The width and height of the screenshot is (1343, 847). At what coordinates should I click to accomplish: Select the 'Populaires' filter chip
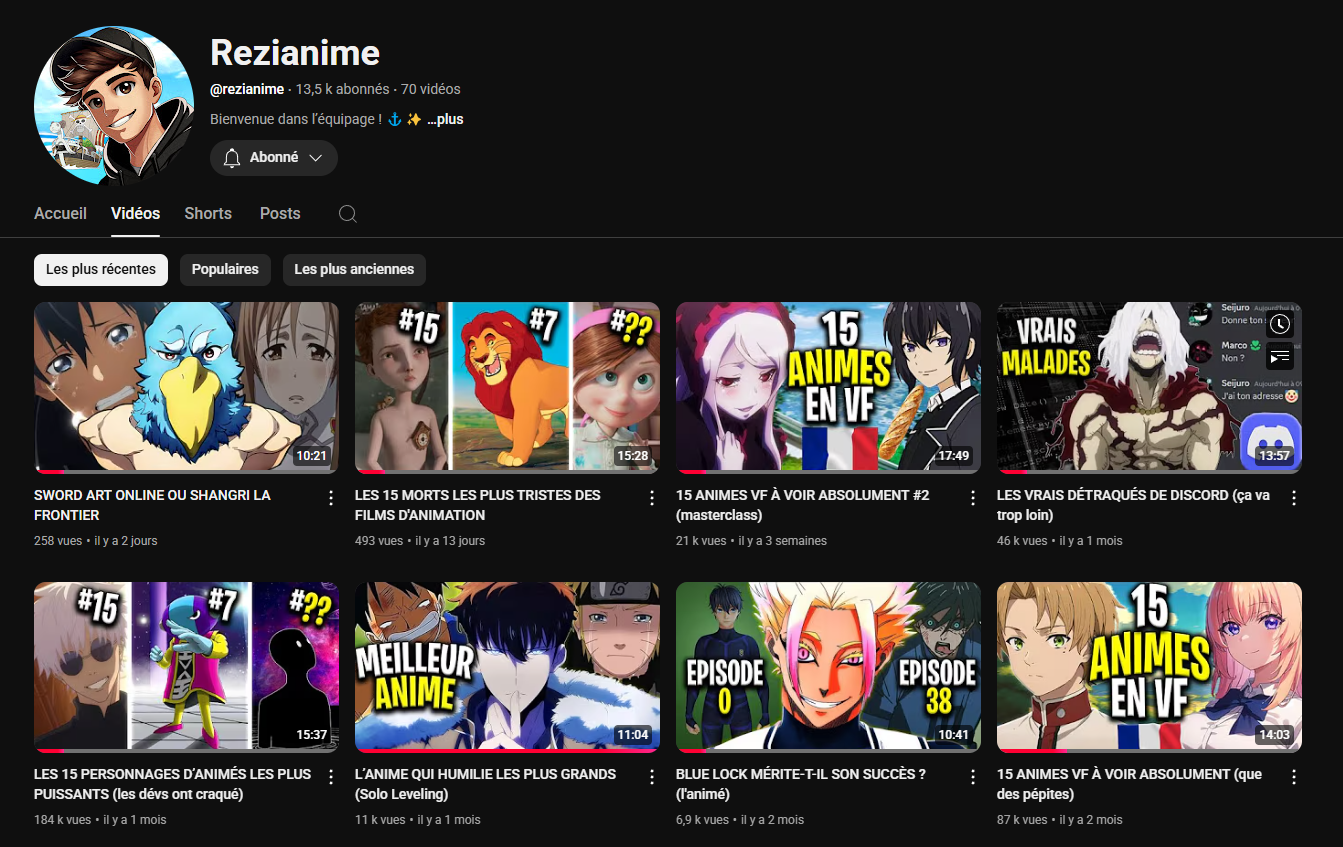(225, 270)
